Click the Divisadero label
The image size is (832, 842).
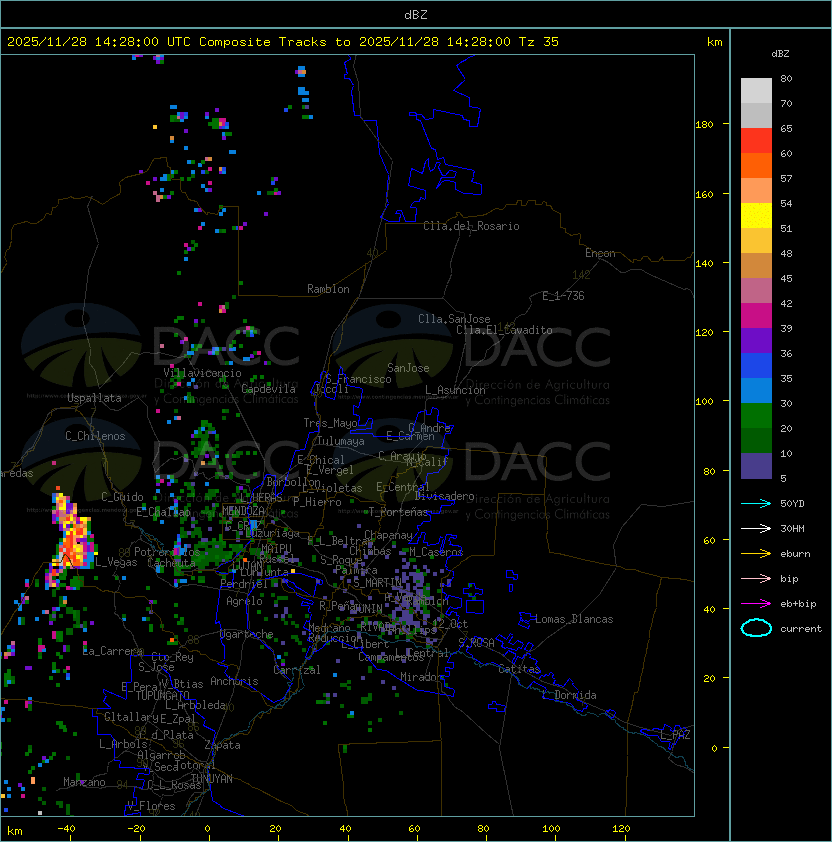pos(445,496)
